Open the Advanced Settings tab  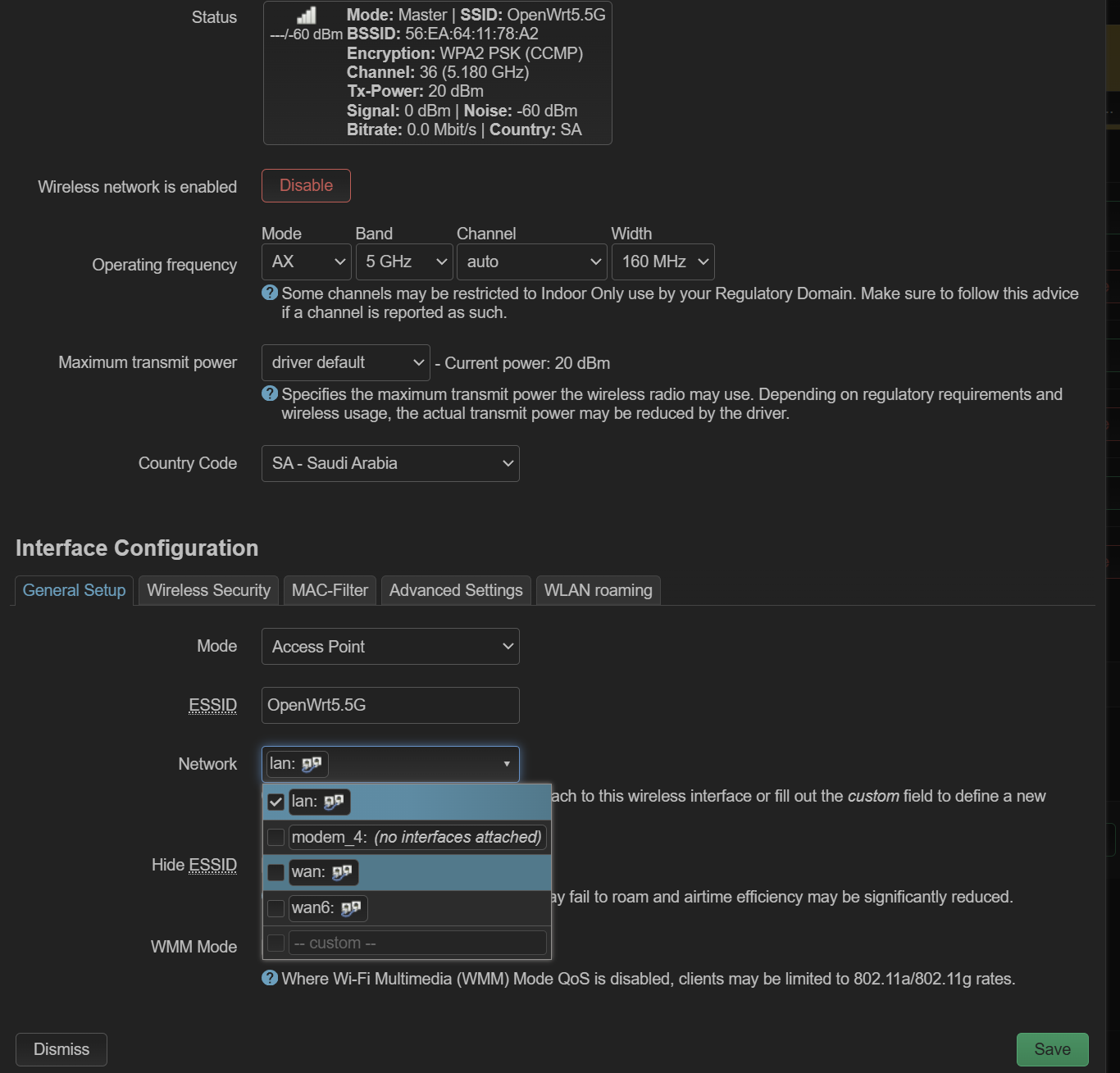pyautogui.click(x=456, y=590)
